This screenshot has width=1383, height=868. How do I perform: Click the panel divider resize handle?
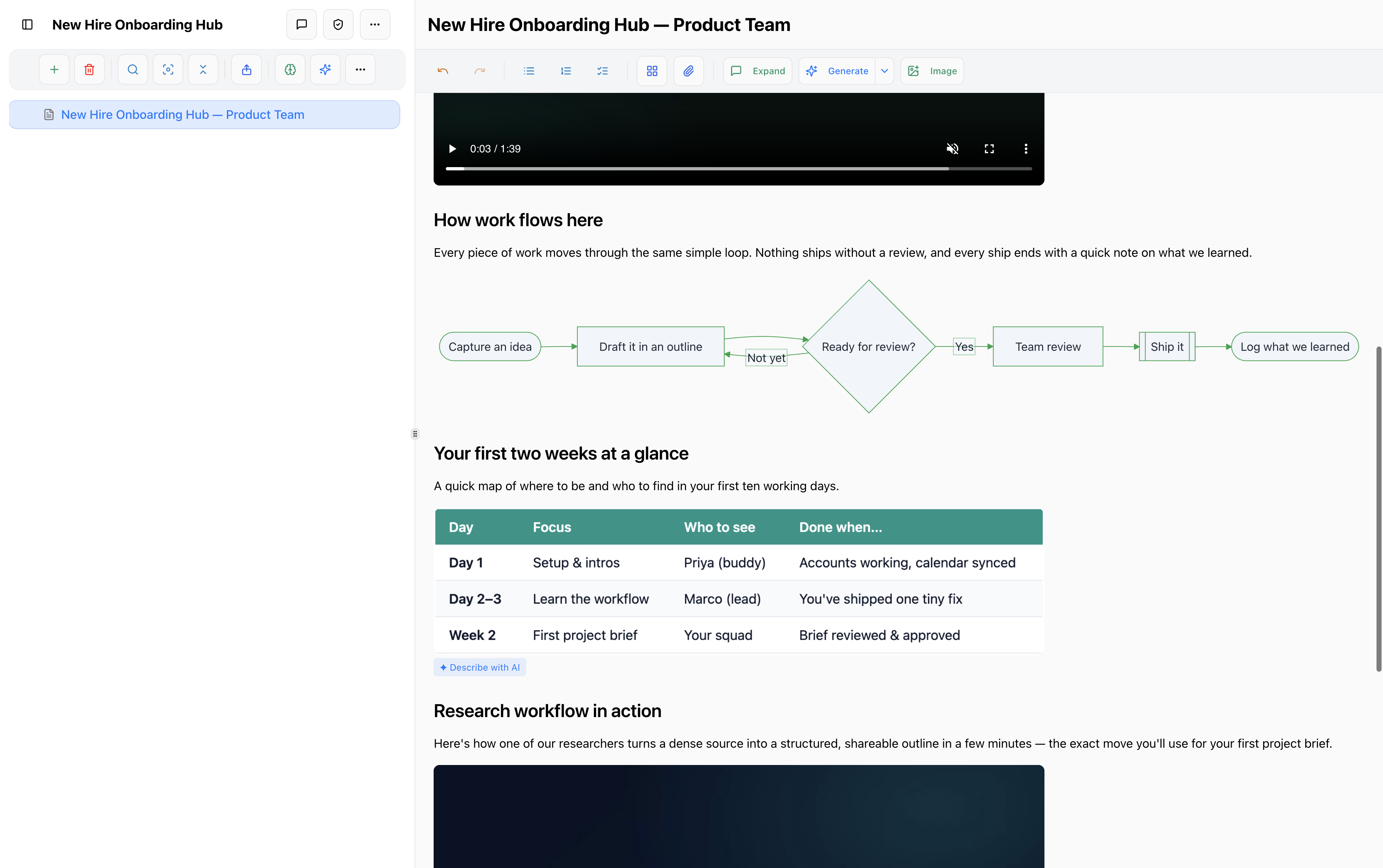pyautogui.click(x=415, y=434)
